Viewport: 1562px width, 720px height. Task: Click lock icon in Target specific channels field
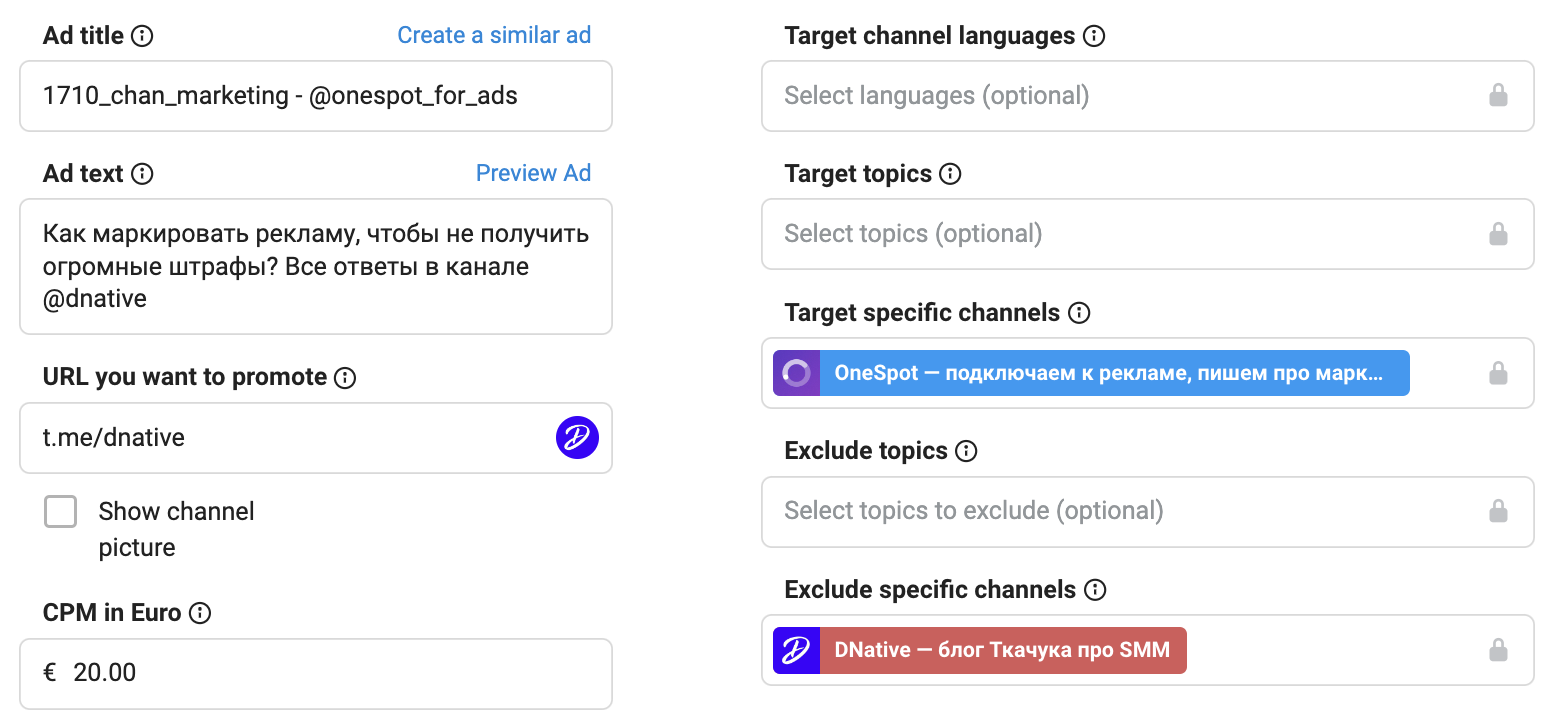(1498, 373)
